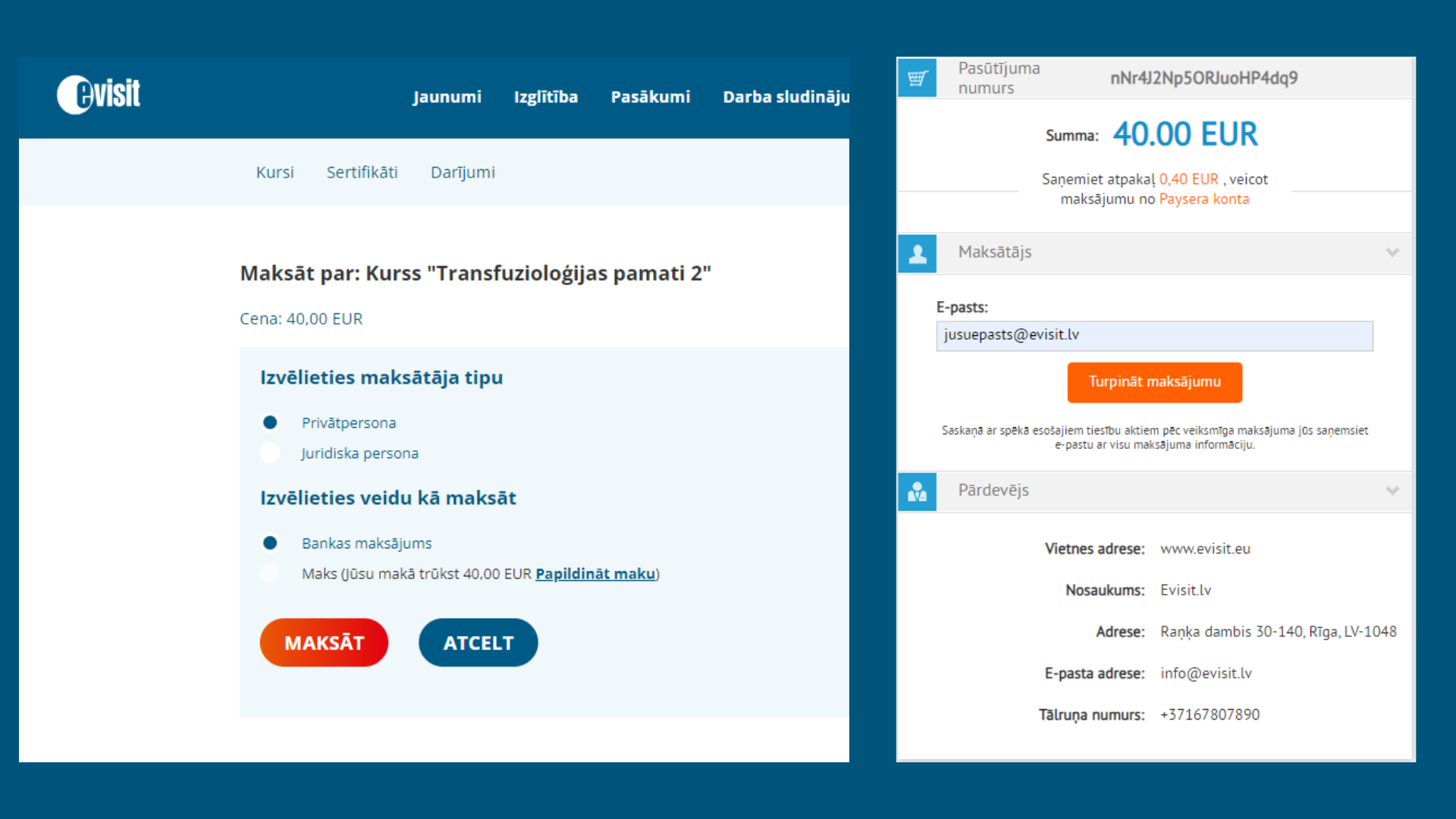Click the Maksātājs person icon
Viewport: 1456px width, 819px height.
click(x=918, y=253)
